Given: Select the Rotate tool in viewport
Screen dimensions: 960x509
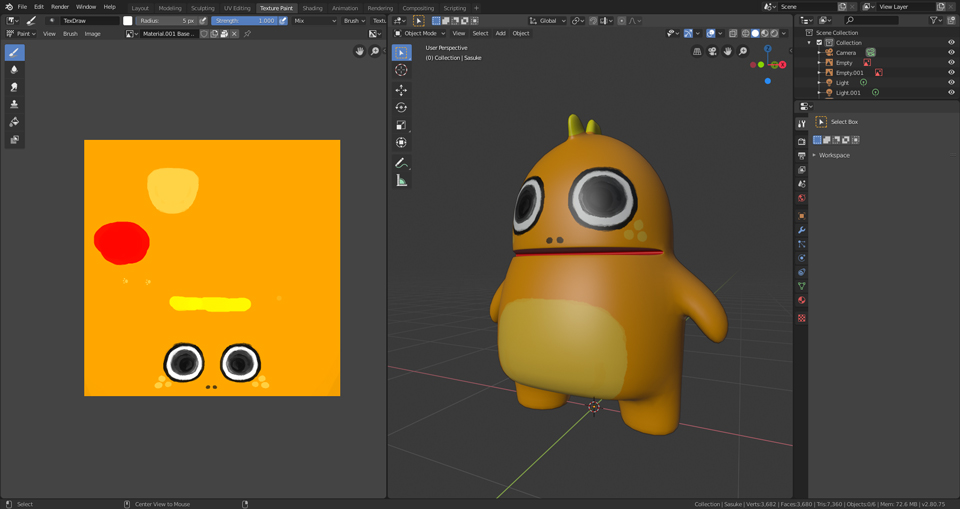Looking at the screenshot, I should pos(401,107).
